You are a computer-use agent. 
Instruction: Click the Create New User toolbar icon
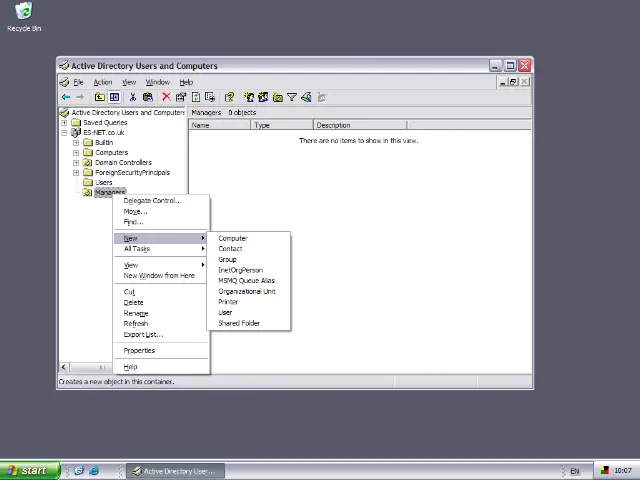[x=249, y=97]
